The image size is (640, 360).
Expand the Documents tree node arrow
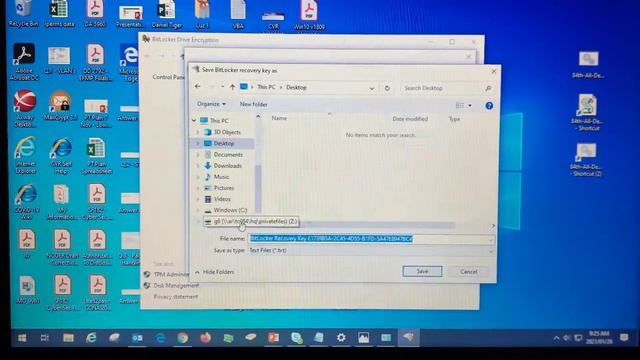pyautogui.click(x=198, y=155)
